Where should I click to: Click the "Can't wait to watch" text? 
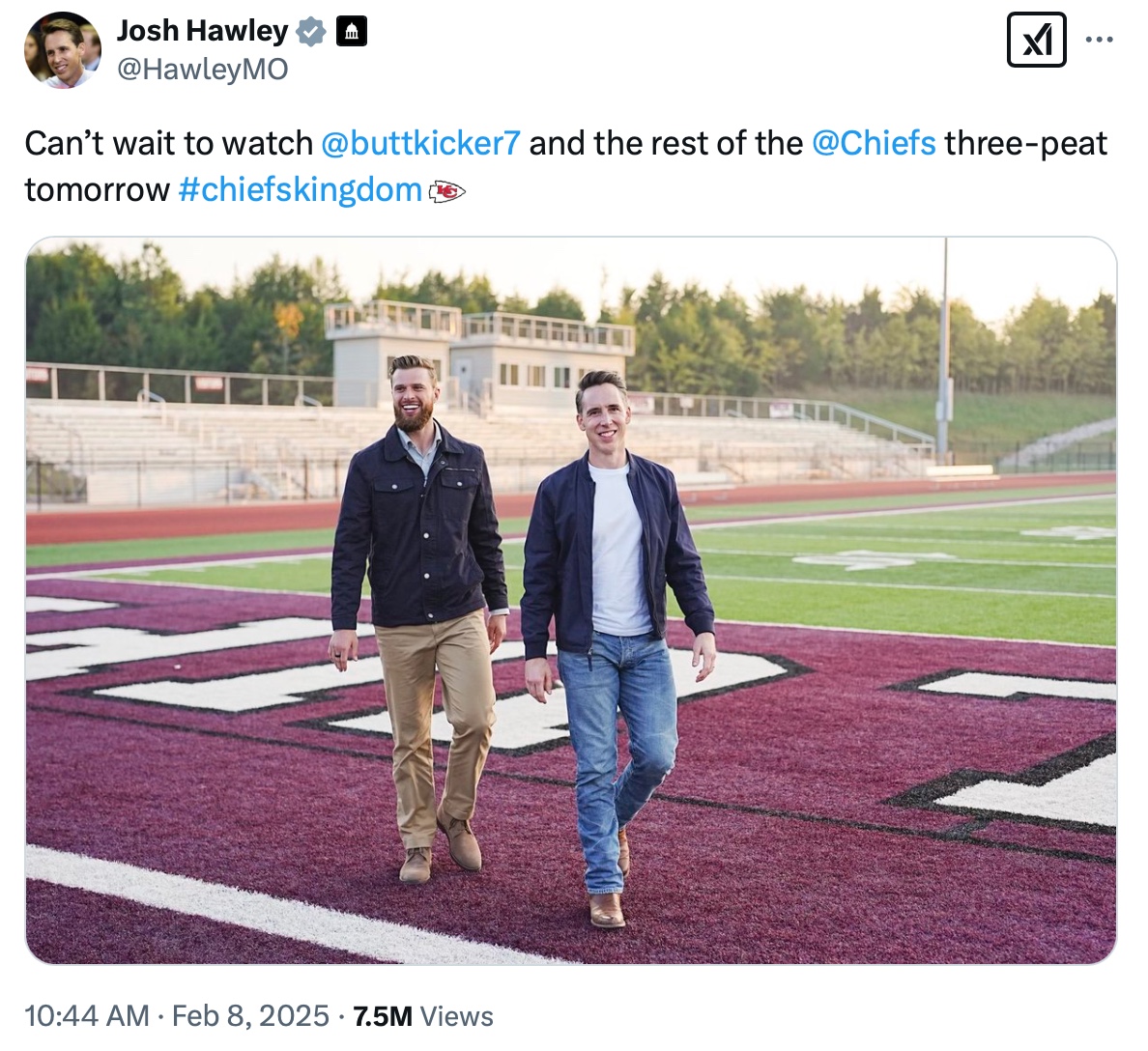[168, 143]
